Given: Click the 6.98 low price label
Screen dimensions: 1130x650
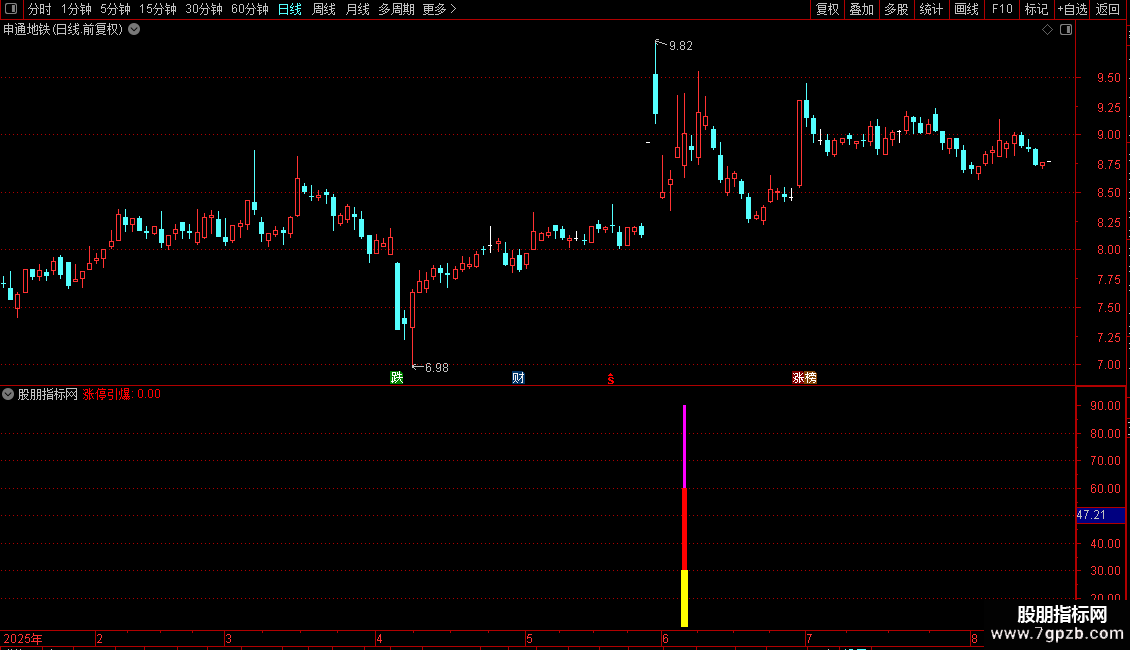Looking at the screenshot, I should pos(437,368).
